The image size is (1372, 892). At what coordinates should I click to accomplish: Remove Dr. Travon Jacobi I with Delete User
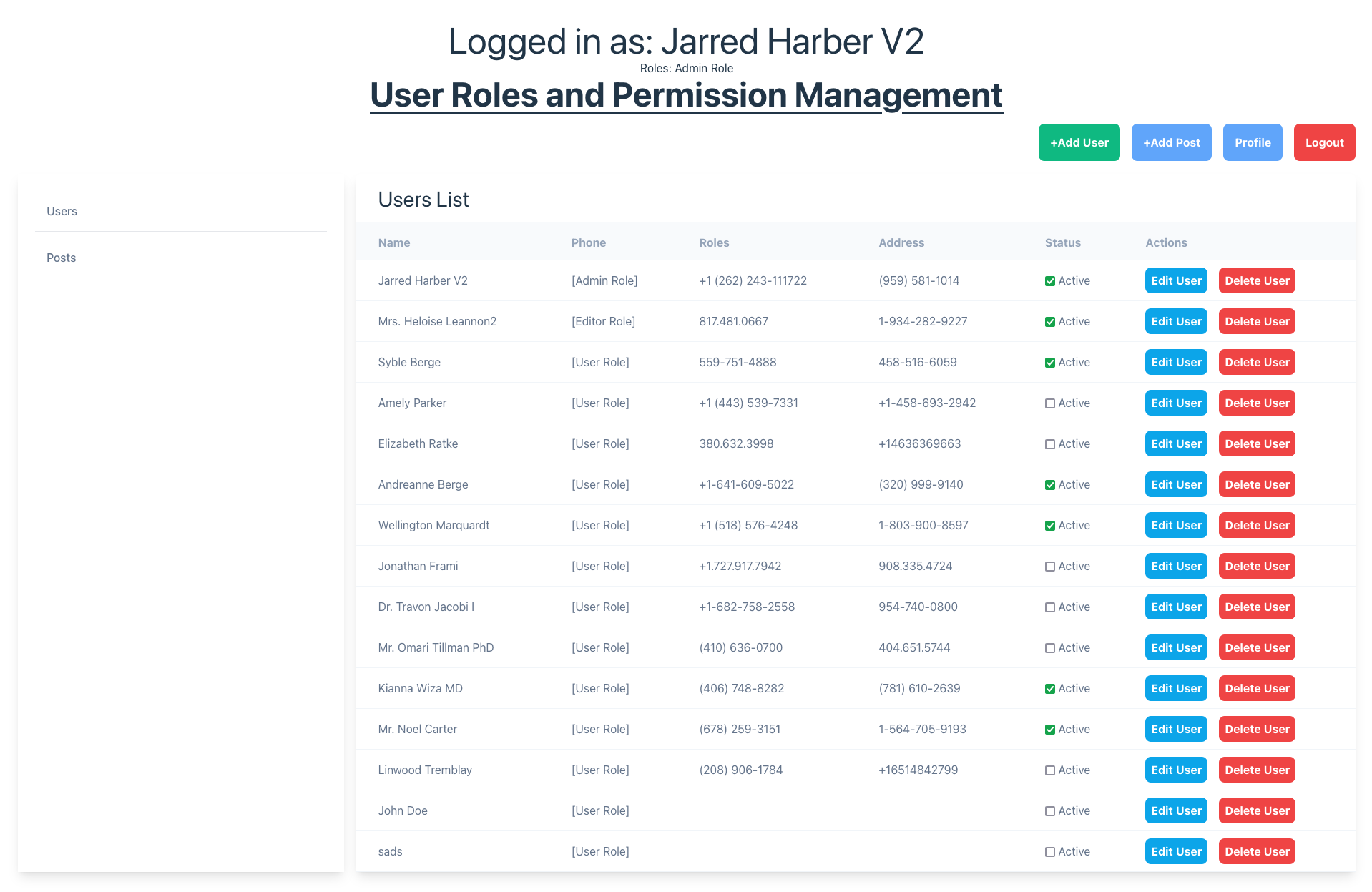(1256, 607)
